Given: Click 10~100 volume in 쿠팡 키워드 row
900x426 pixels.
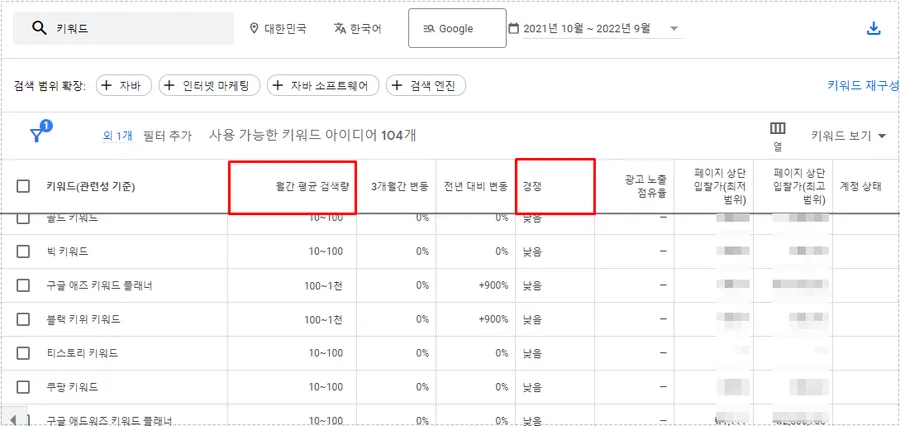Looking at the screenshot, I should [326, 388].
